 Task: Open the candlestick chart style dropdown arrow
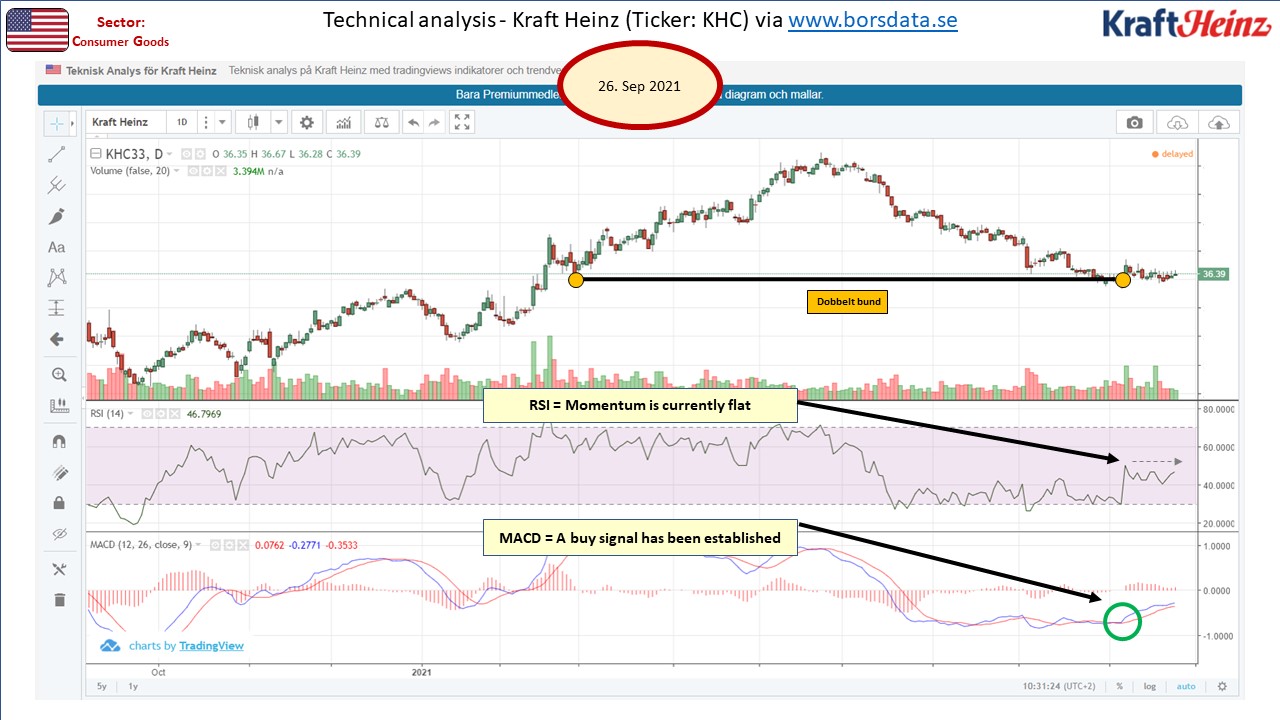point(277,122)
